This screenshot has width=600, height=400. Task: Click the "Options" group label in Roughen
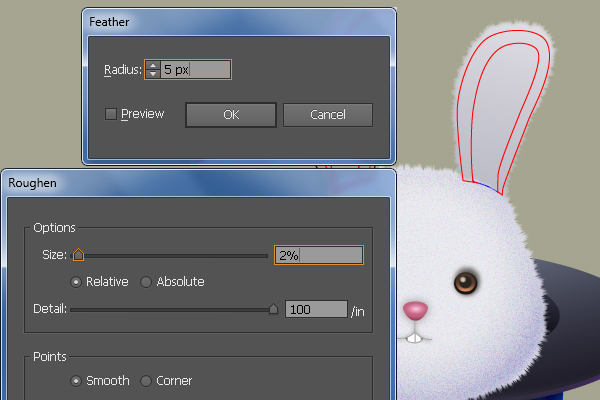pos(54,228)
